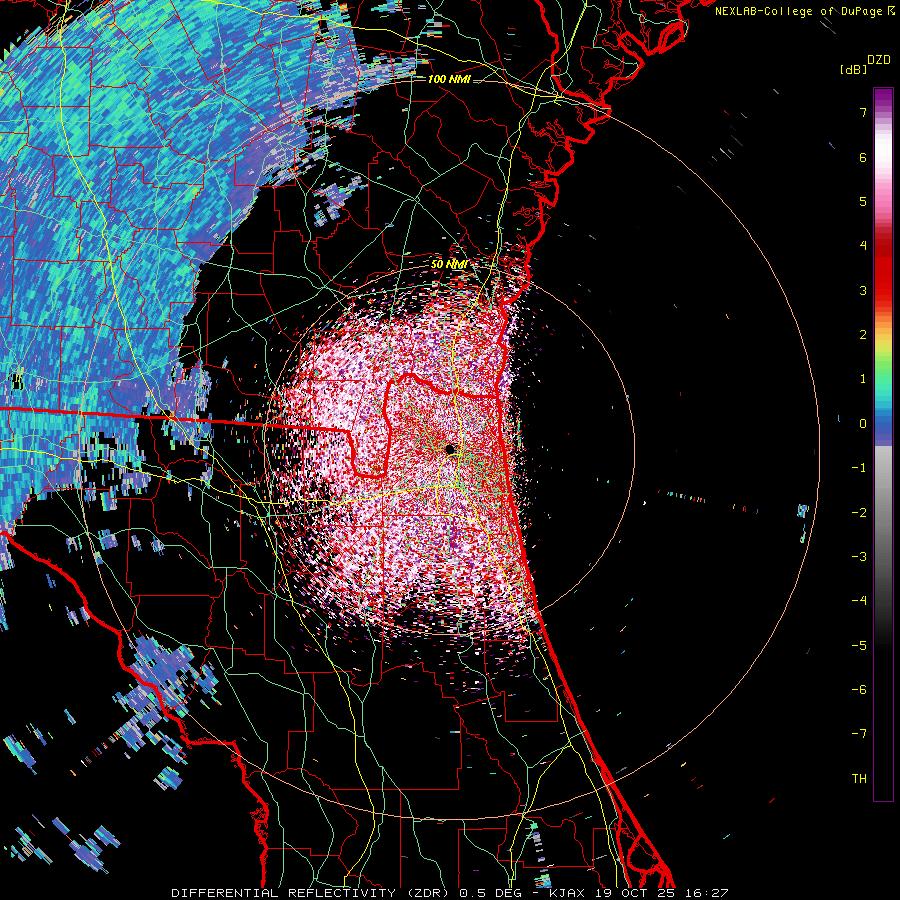Image resolution: width=900 pixels, height=900 pixels.
Task: Click the 0 value on the color scale
Action: tap(863, 424)
